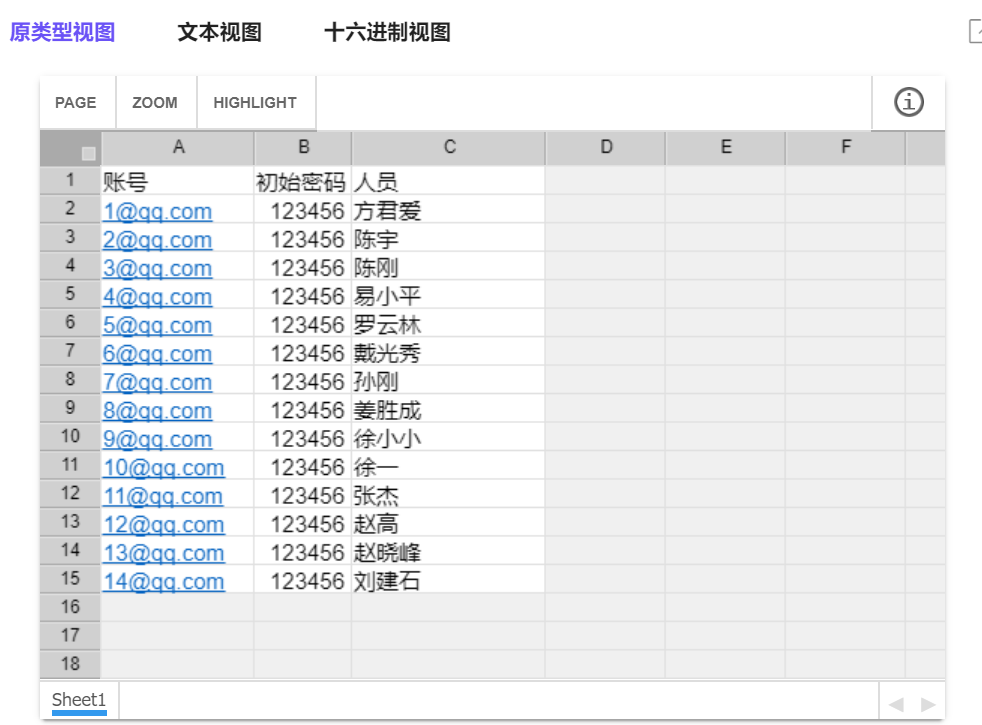Open the 13@qq.com link
The image size is (982, 725).
163,553
